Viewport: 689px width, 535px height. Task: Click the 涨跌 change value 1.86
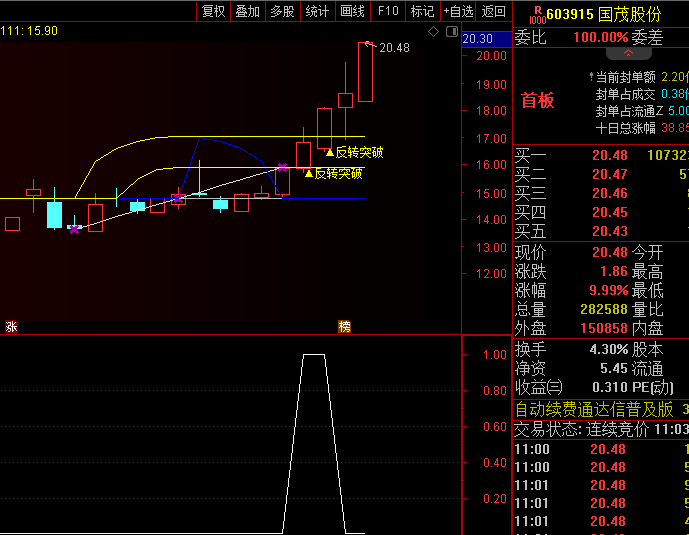[x=614, y=271]
